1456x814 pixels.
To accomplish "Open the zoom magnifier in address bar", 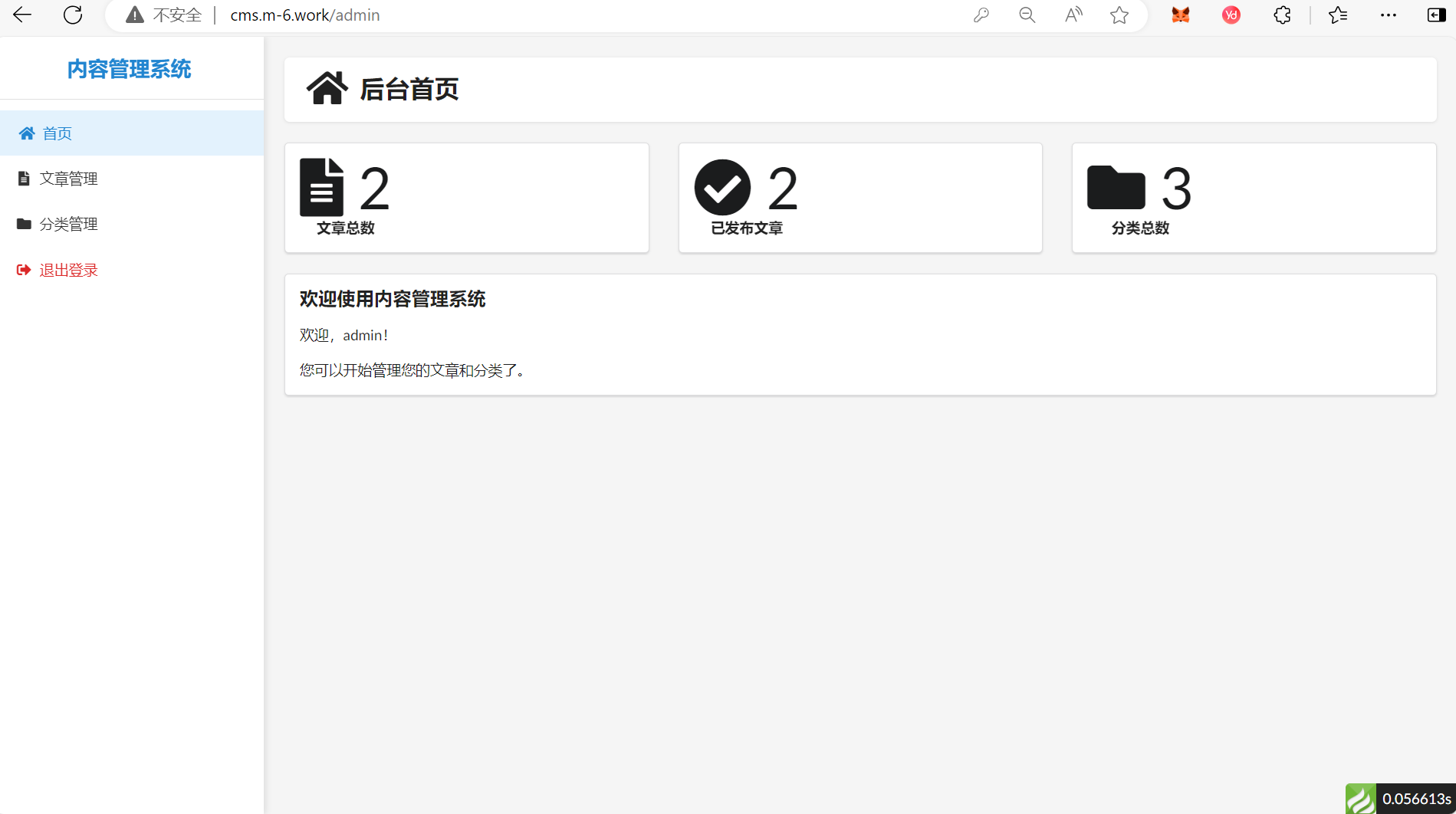I will click(x=1027, y=15).
